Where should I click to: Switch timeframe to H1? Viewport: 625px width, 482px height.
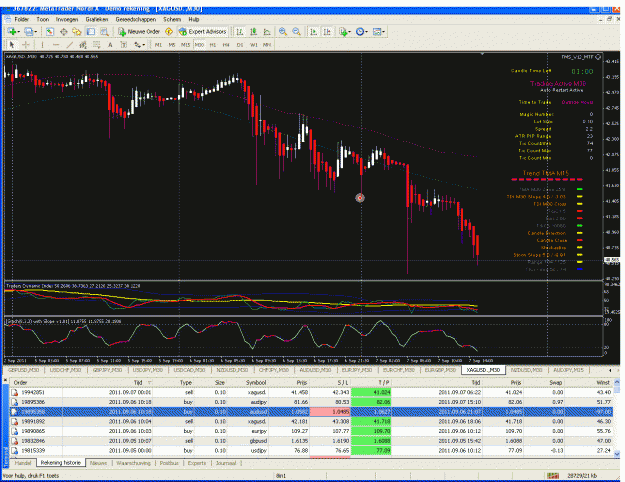pyautogui.click(x=213, y=45)
